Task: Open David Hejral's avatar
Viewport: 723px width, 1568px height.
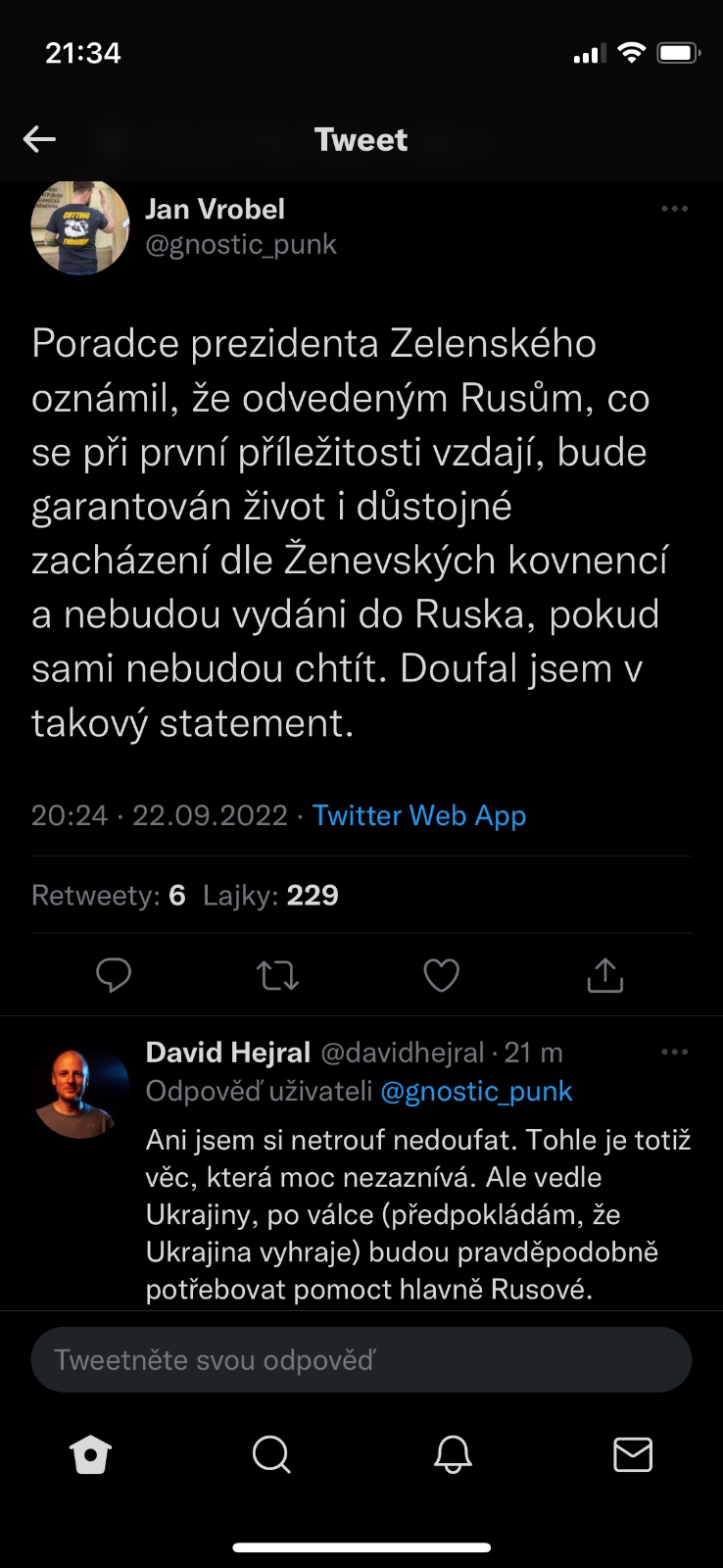Action: click(x=81, y=1092)
